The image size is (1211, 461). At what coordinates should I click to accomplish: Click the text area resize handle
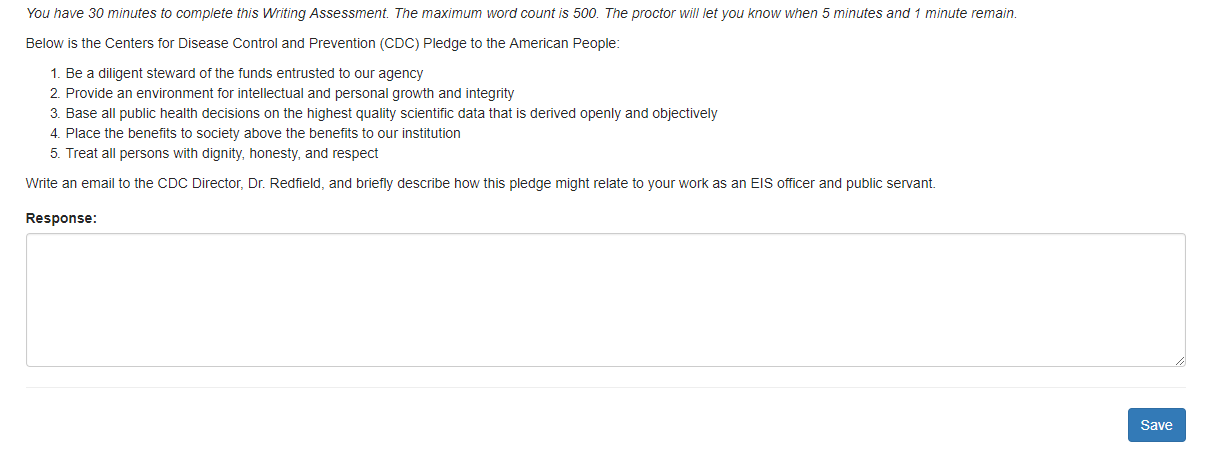point(1180,361)
